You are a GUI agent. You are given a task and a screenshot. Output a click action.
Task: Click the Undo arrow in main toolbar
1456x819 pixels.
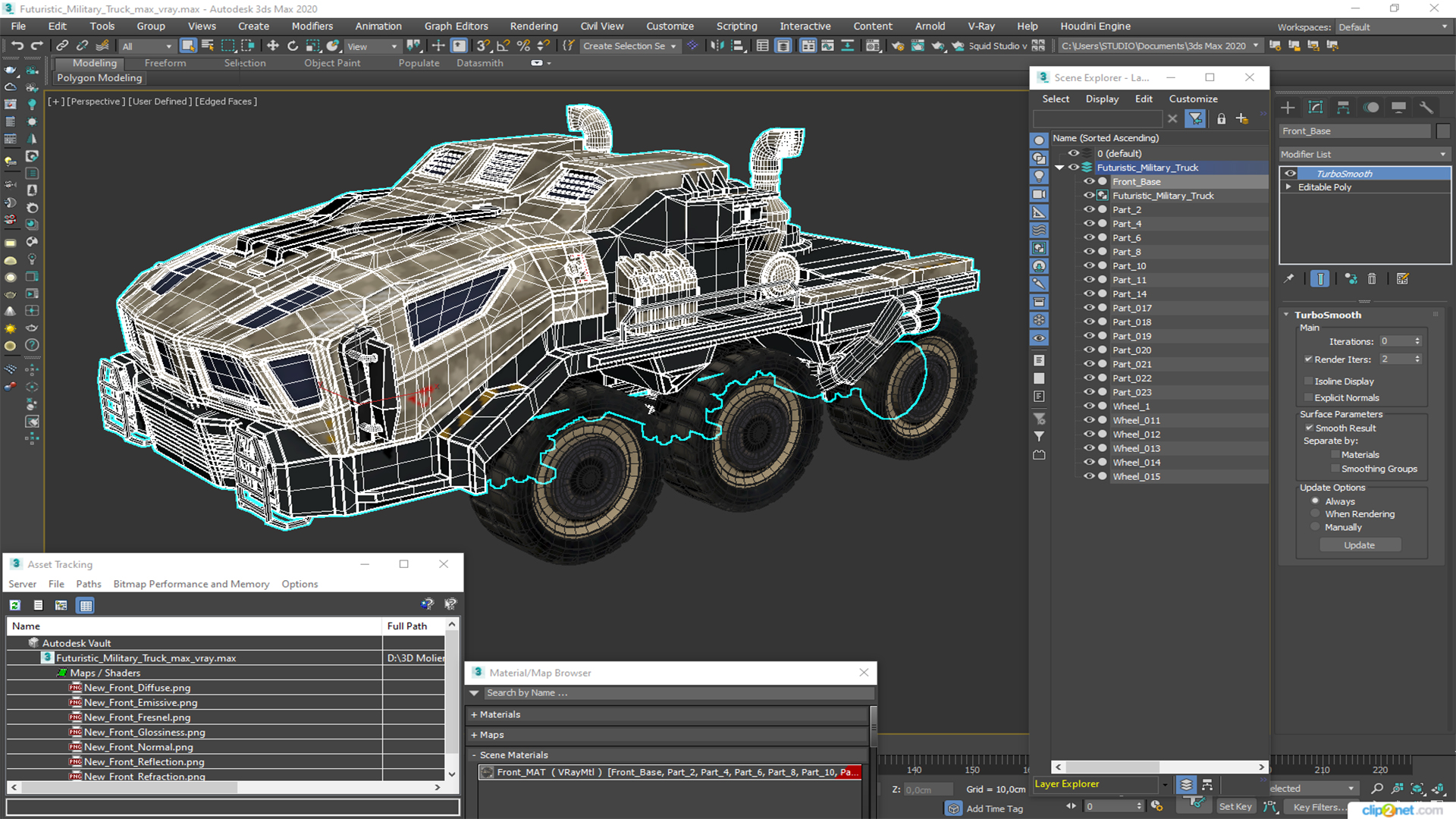point(17,45)
